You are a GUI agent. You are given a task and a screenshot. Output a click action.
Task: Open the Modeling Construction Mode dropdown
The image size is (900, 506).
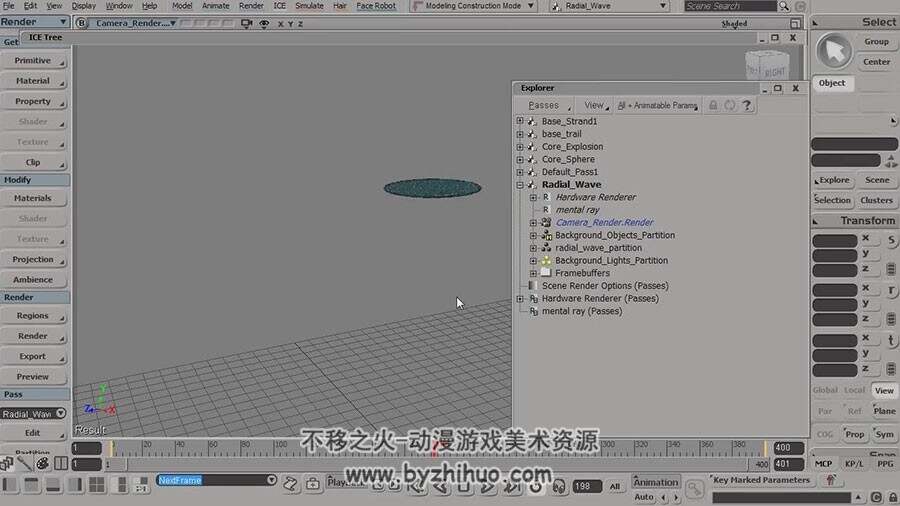474,6
